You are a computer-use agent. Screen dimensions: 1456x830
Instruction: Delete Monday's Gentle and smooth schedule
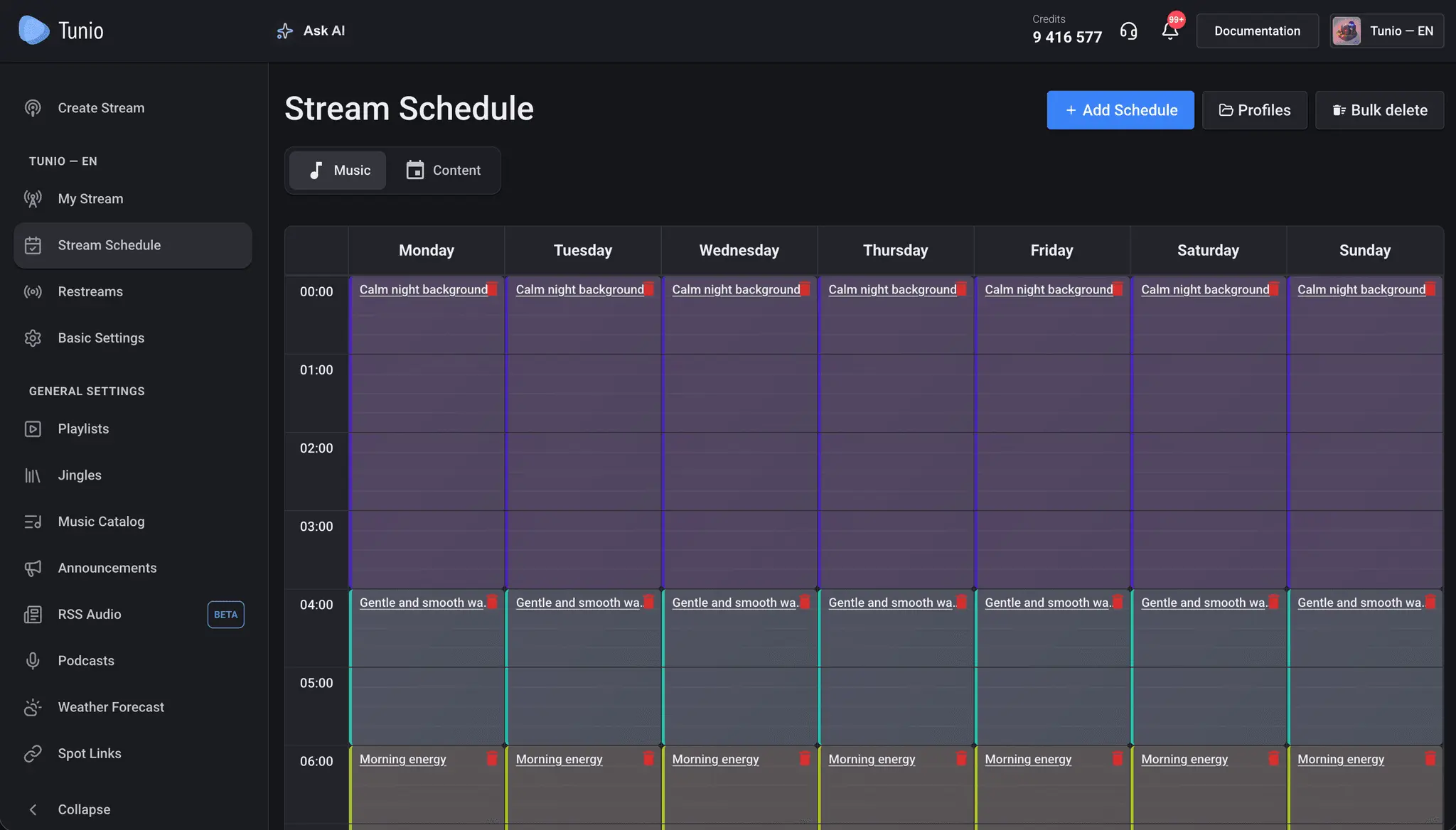point(492,602)
